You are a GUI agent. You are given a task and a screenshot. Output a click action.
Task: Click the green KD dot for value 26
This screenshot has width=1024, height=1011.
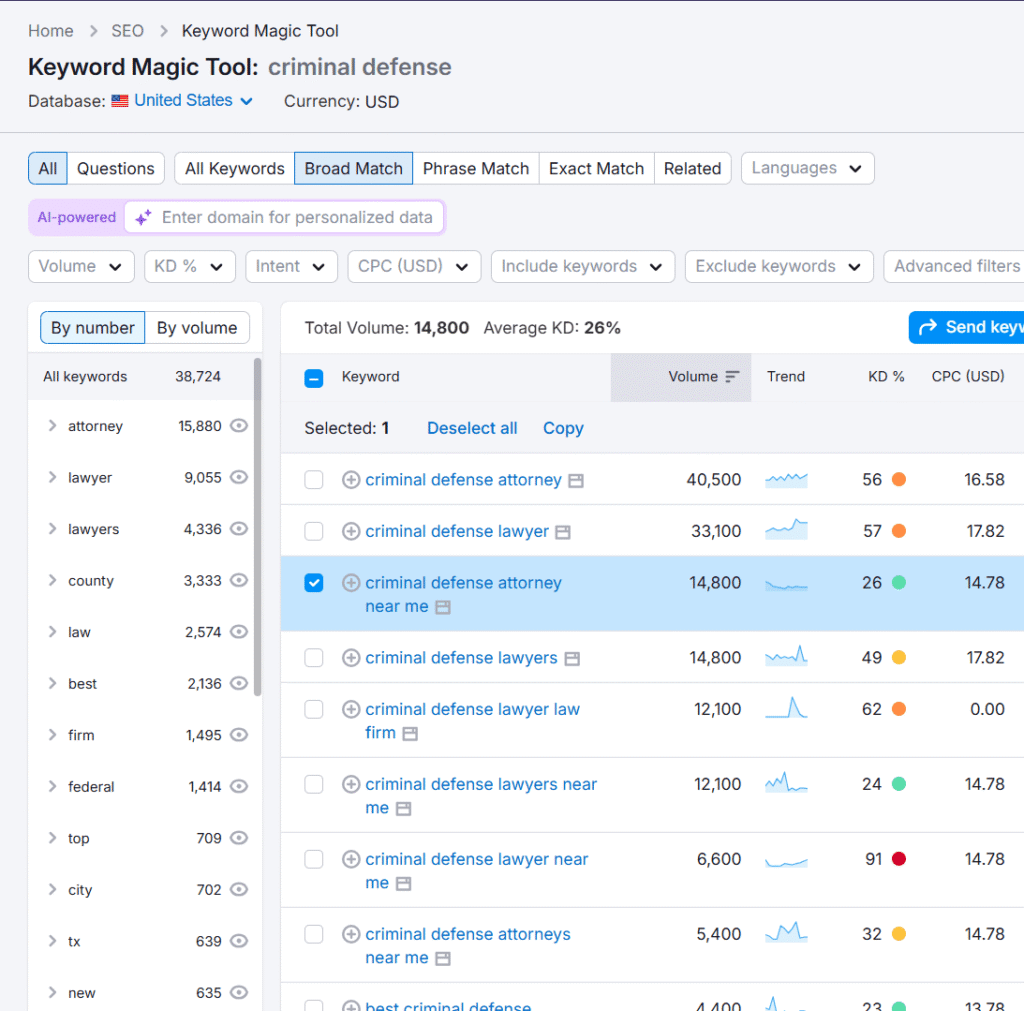[899, 583]
